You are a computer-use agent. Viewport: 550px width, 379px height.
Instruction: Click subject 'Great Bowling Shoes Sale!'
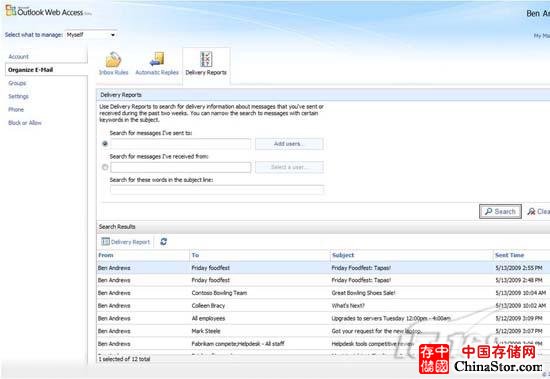363,293
